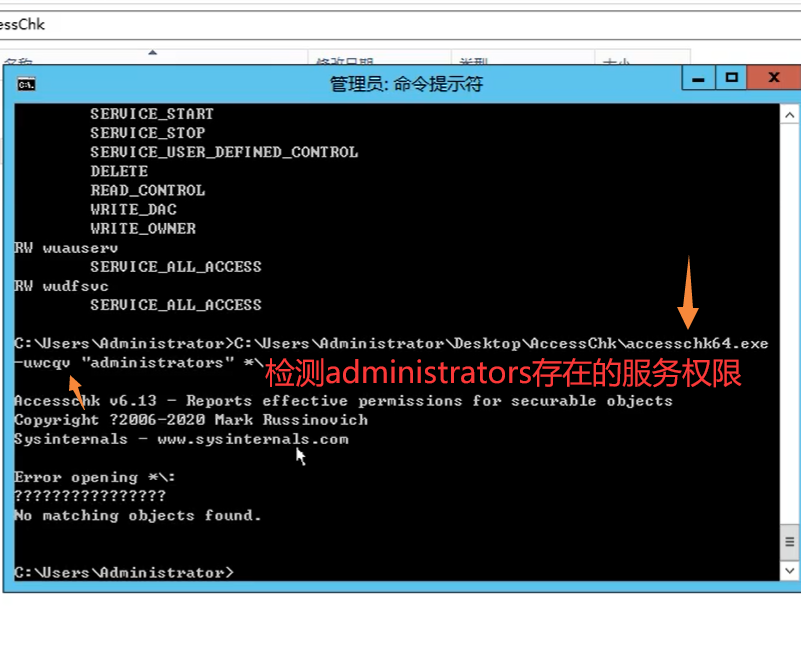Click the scrollbar up arrow in console
Viewport: 801px width, 660px height.
(x=789, y=115)
